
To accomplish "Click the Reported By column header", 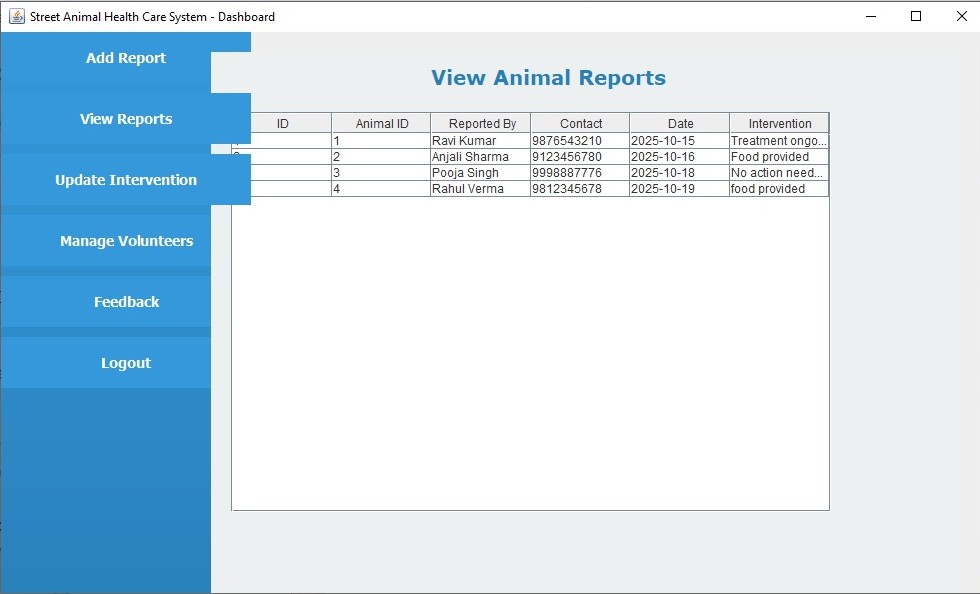I will 481,123.
